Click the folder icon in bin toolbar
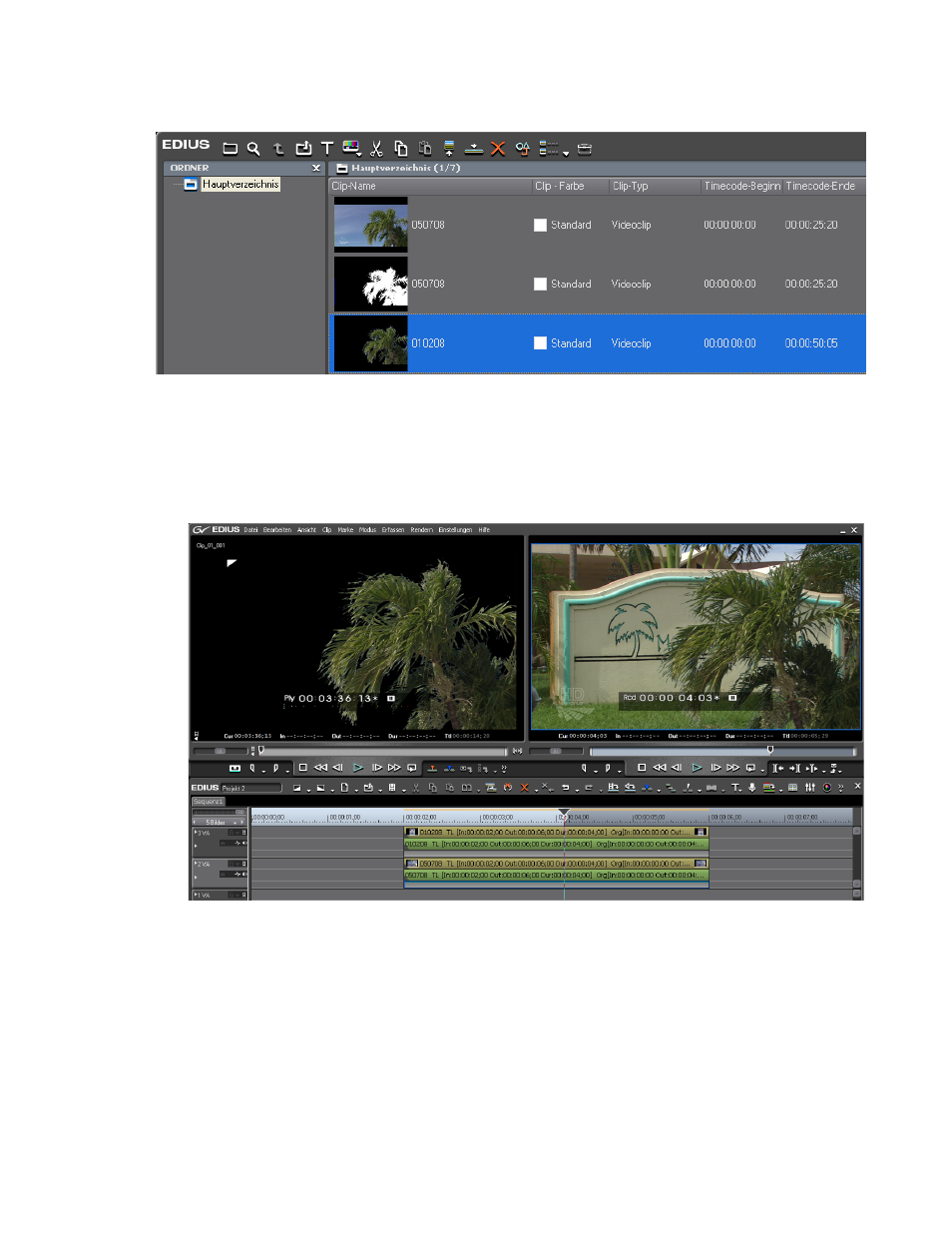The height and width of the screenshot is (1233, 952). tap(230, 149)
